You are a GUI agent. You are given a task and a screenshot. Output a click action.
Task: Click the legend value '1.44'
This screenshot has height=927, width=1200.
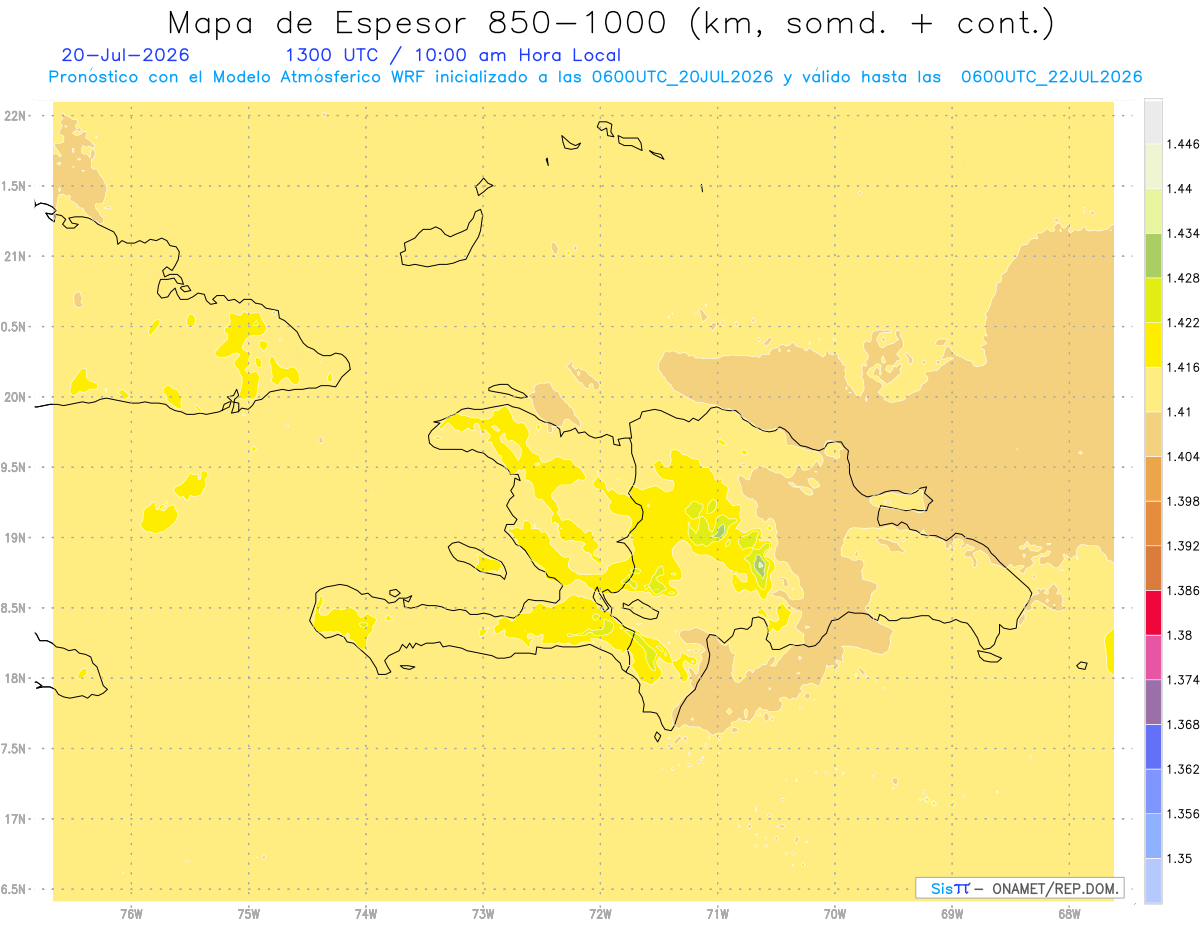1178,189
